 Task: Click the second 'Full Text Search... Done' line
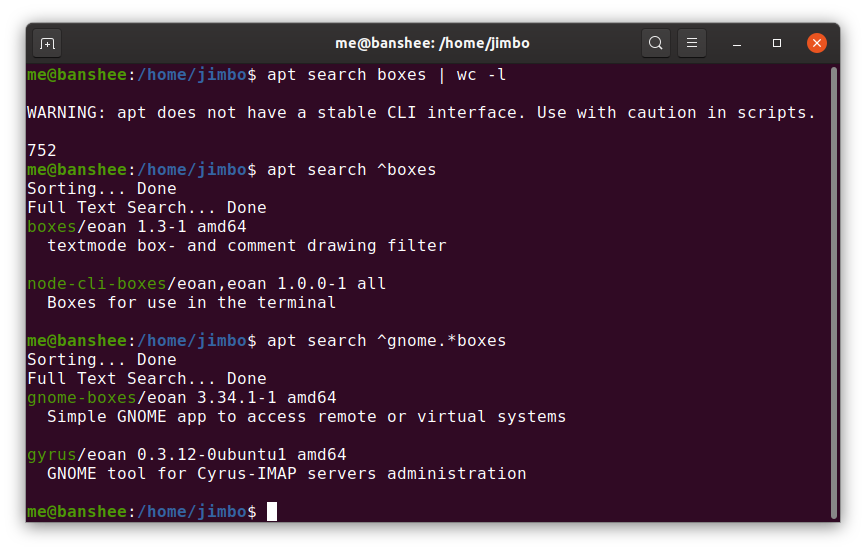click(147, 379)
